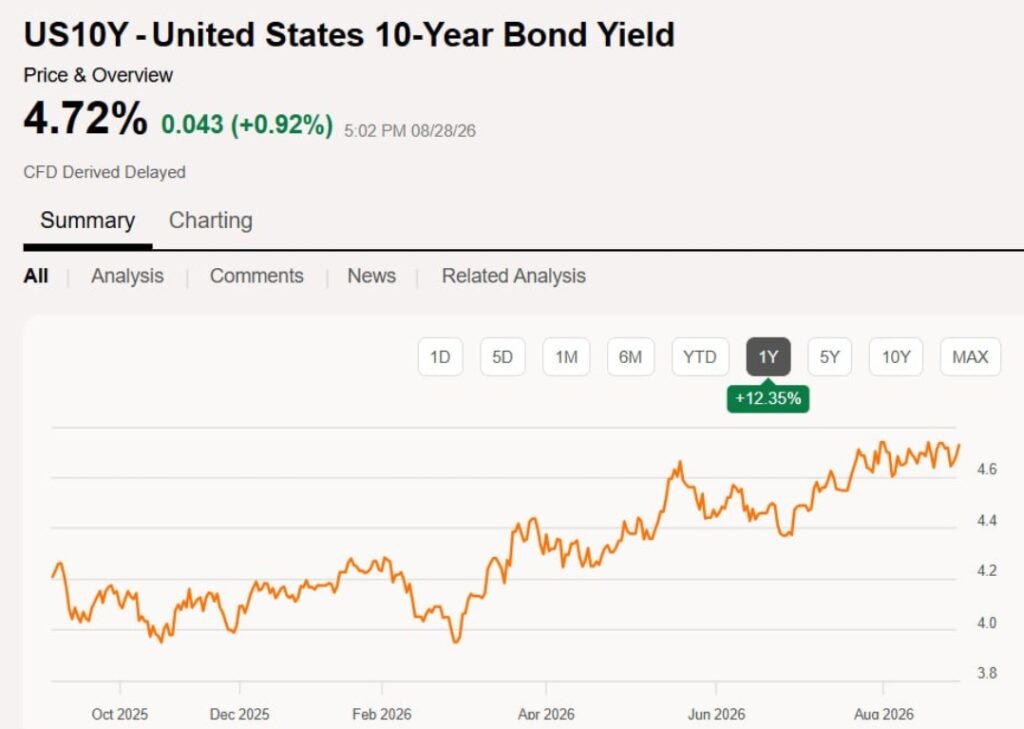Filter feed by News
Viewport: 1024px width, 729px height.
click(x=372, y=276)
